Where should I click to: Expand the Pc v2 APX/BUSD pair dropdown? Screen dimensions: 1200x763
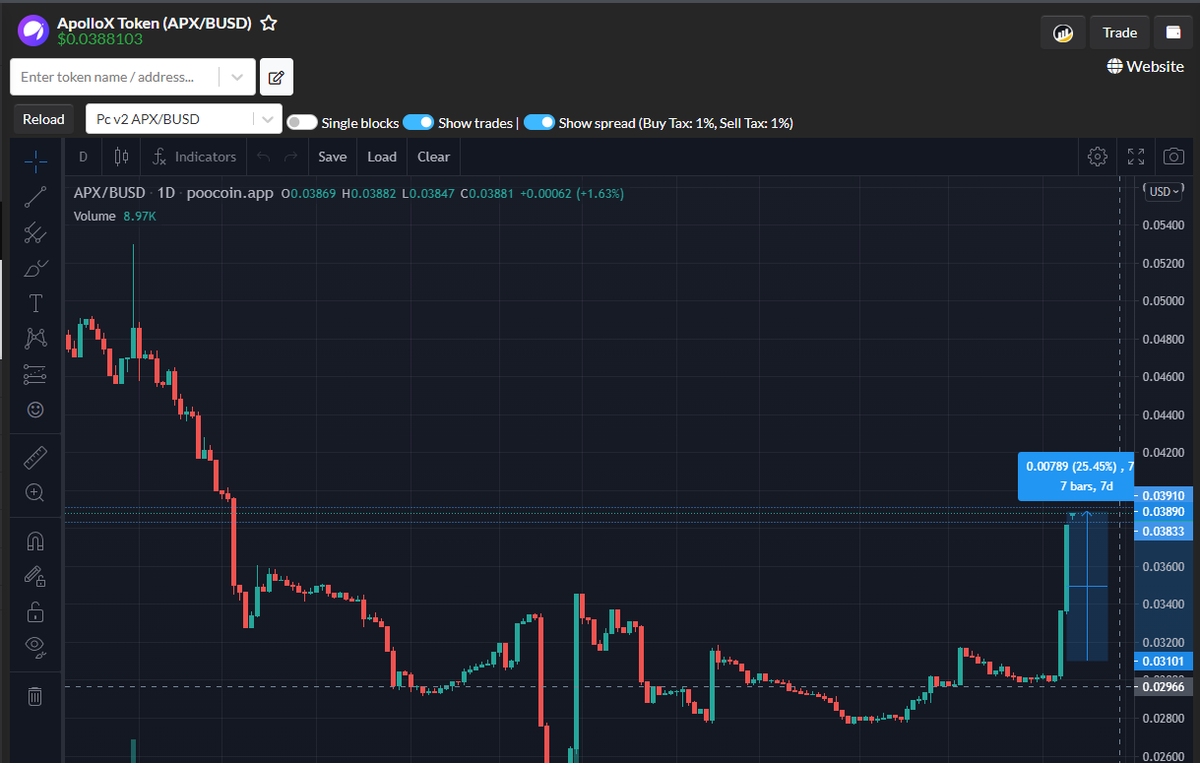268,119
